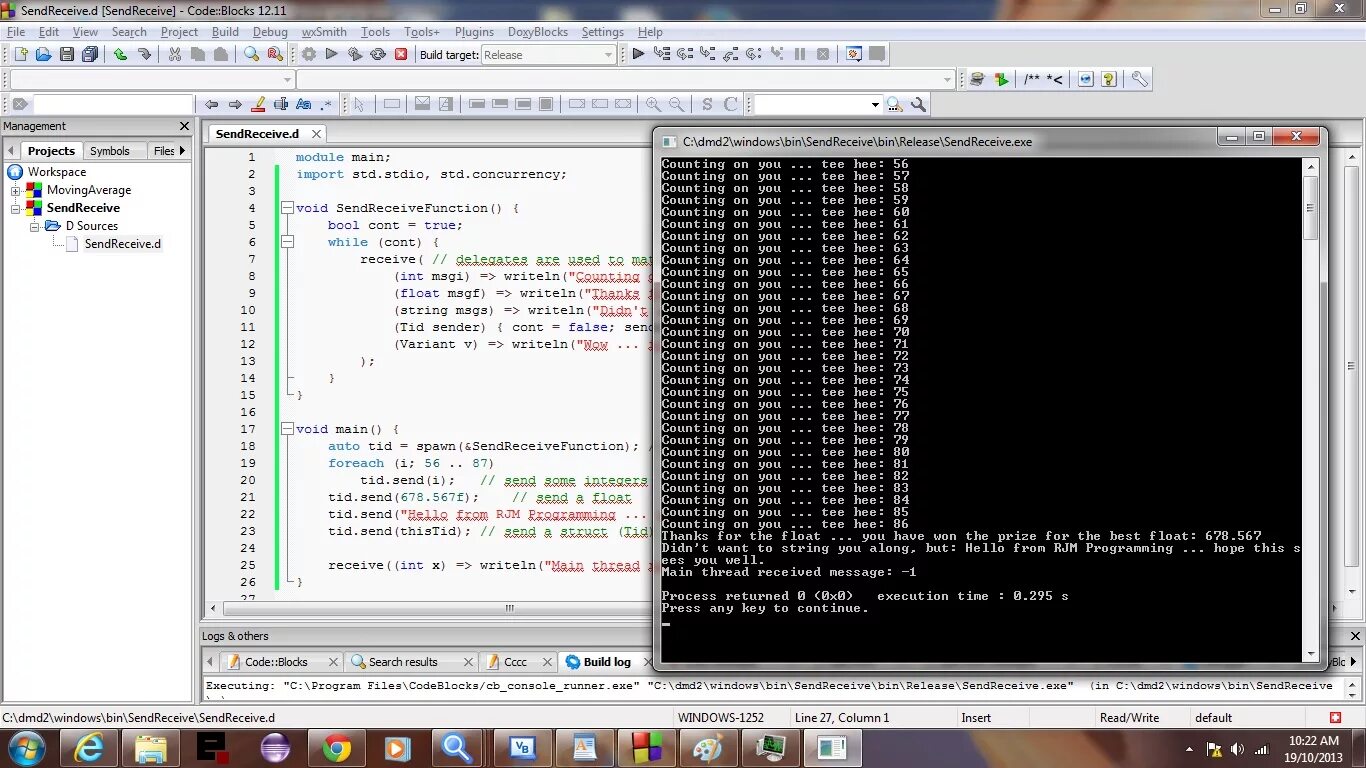Collapse the SendReceive project node
Screen dimensions: 1366x768
click(16, 208)
